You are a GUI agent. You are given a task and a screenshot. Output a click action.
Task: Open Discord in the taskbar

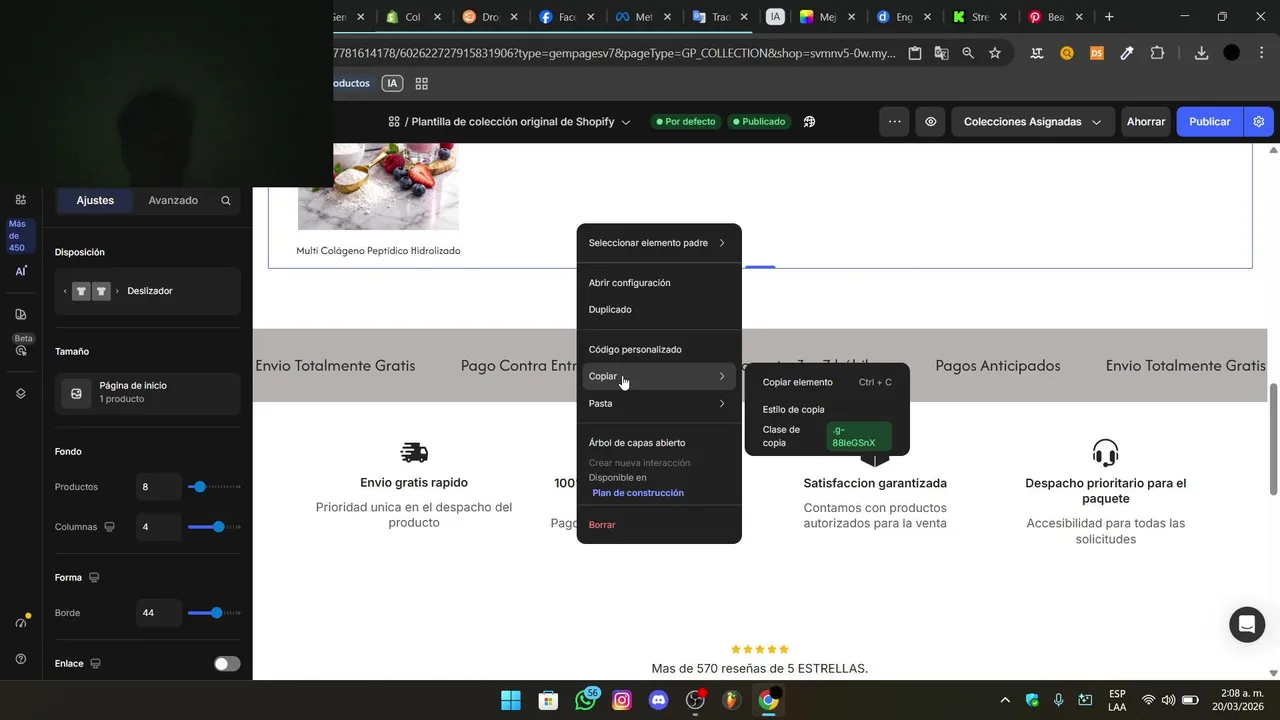[658, 700]
